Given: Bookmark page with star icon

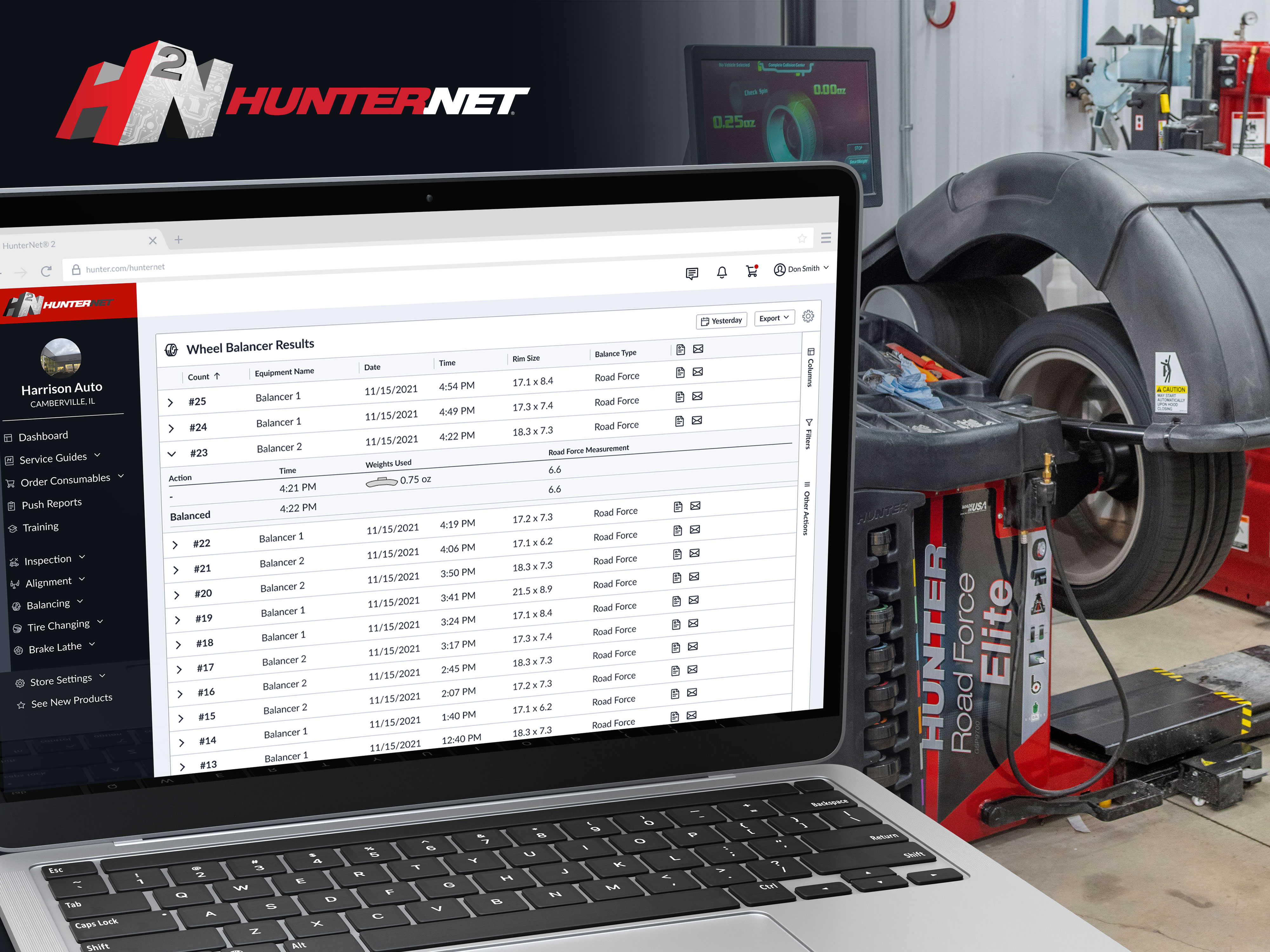Looking at the screenshot, I should (x=802, y=239).
